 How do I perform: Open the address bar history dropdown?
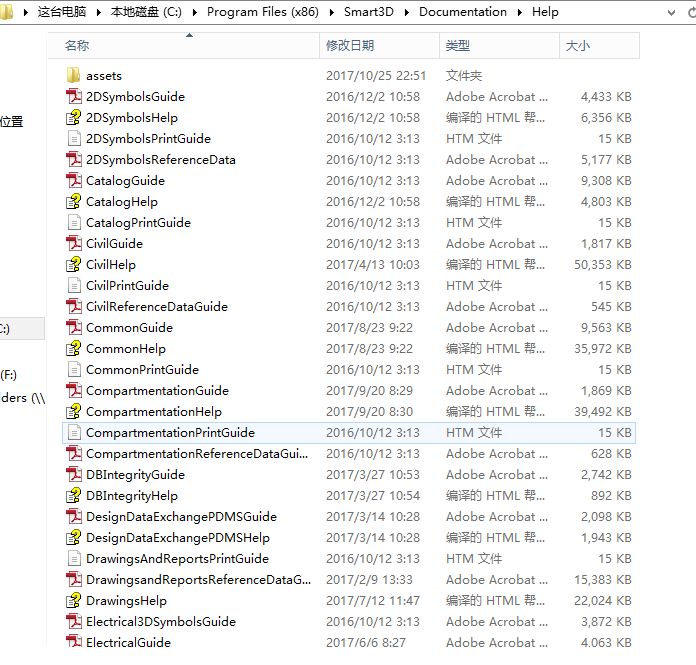point(672,12)
